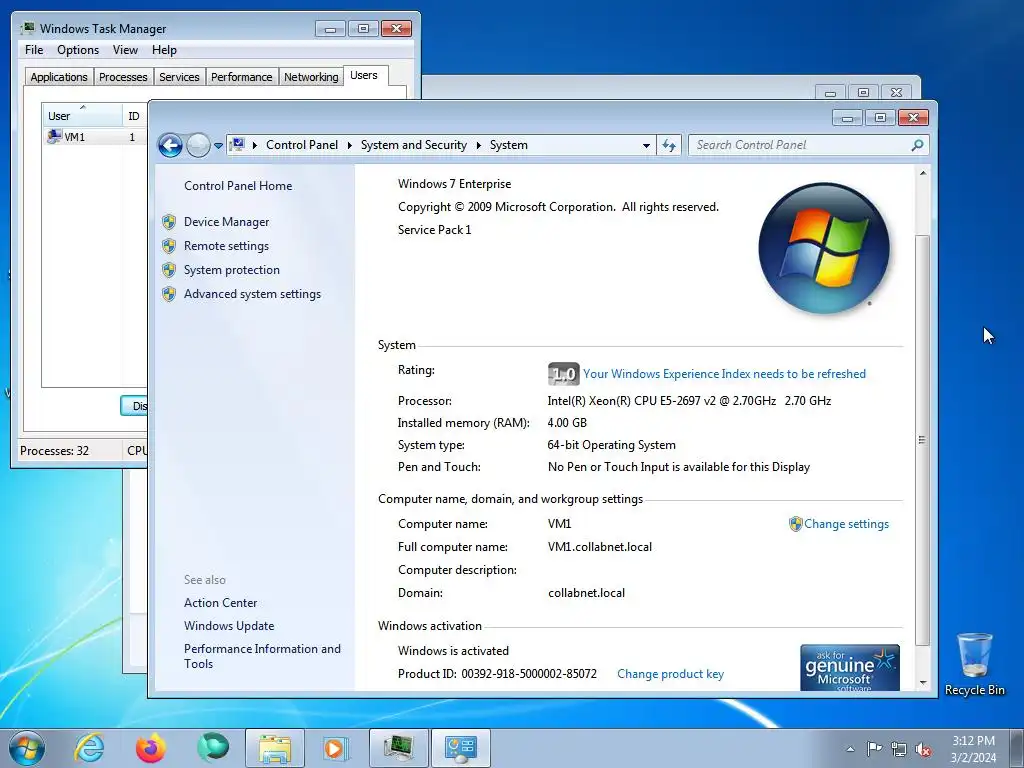The image size is (1024, 768).
Task: Expand the address bar history dropdown
Action: pyautogui.click(x=646, y=145)
